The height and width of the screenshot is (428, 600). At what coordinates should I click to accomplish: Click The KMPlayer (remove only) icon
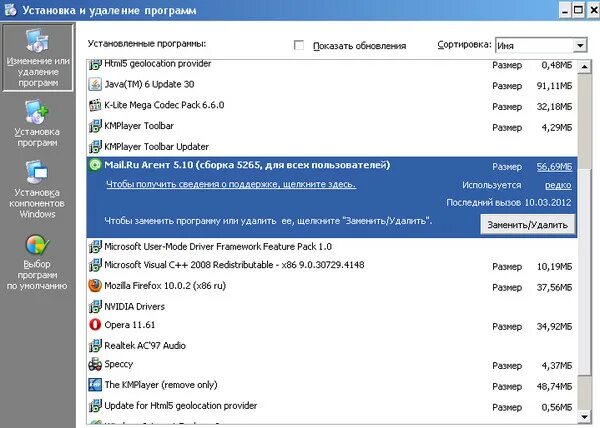(95, 385)
